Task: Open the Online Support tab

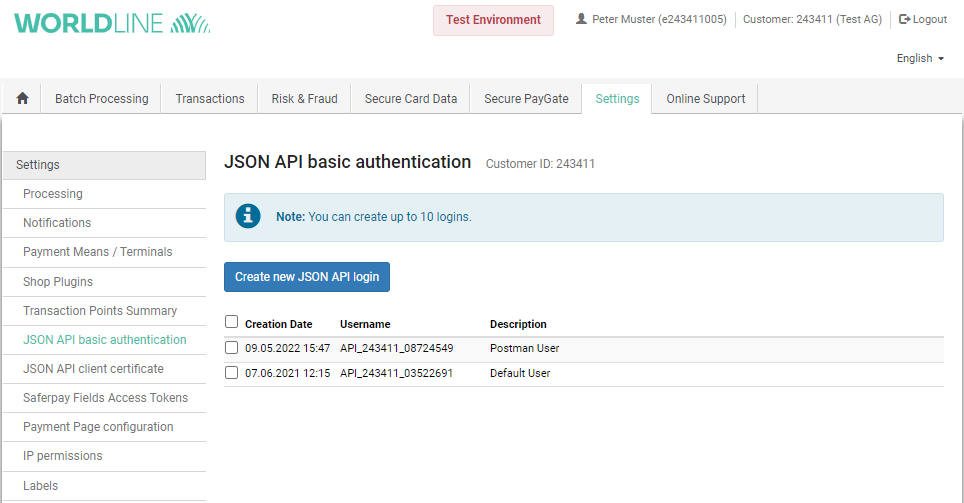Action: 705,99
